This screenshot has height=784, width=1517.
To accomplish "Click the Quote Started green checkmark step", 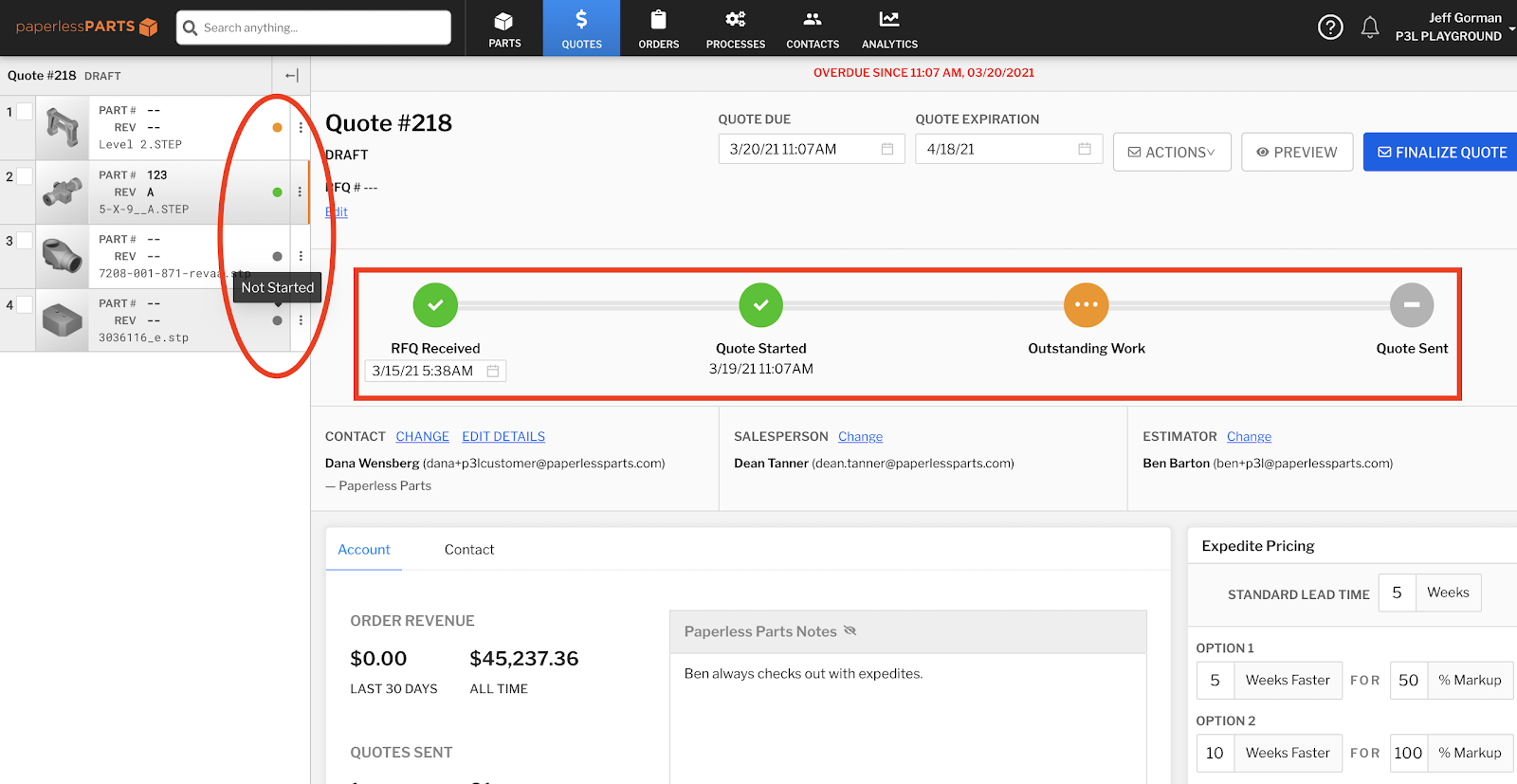I will pyautogui.click(x=761, y=305).
